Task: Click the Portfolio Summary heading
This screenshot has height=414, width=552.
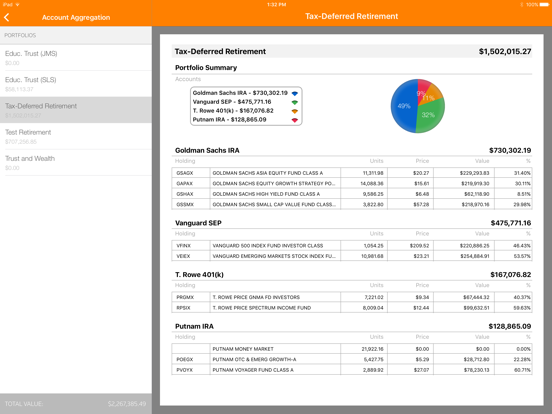Action: point(206,68)
